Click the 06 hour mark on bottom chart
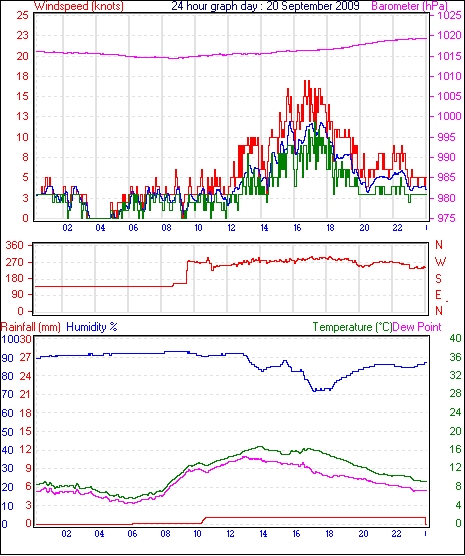The image size is (465, 556). [x=132, y=533]
